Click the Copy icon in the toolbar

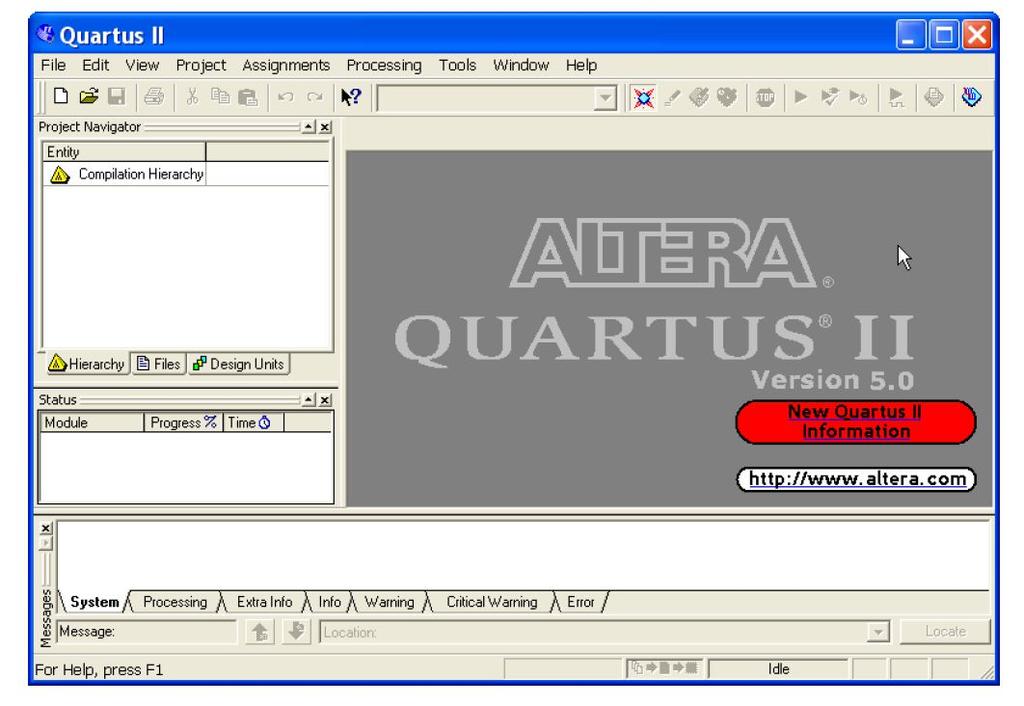(x=220, y=97)
